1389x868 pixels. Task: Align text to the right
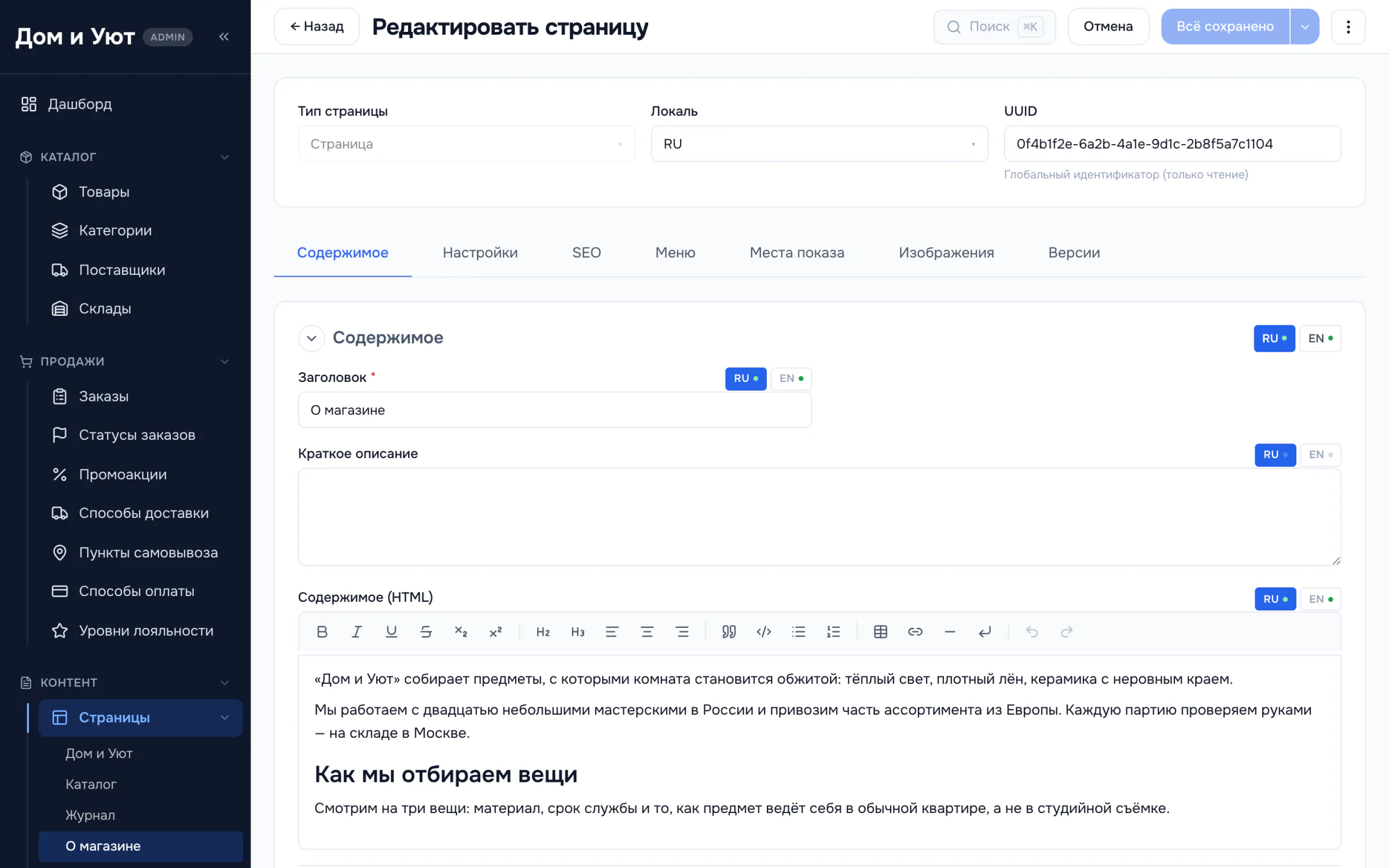682,632
